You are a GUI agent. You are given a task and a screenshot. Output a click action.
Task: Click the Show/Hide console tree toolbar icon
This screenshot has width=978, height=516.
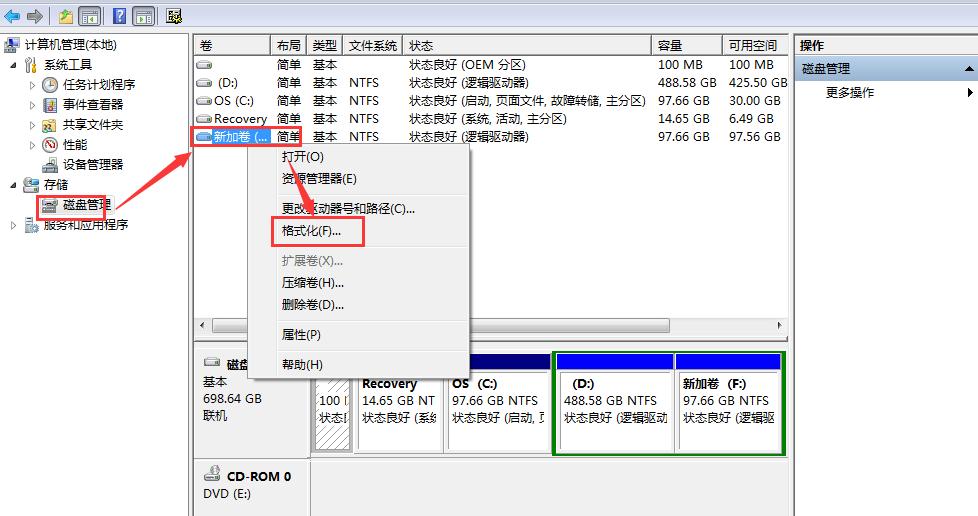coord(90,16)
